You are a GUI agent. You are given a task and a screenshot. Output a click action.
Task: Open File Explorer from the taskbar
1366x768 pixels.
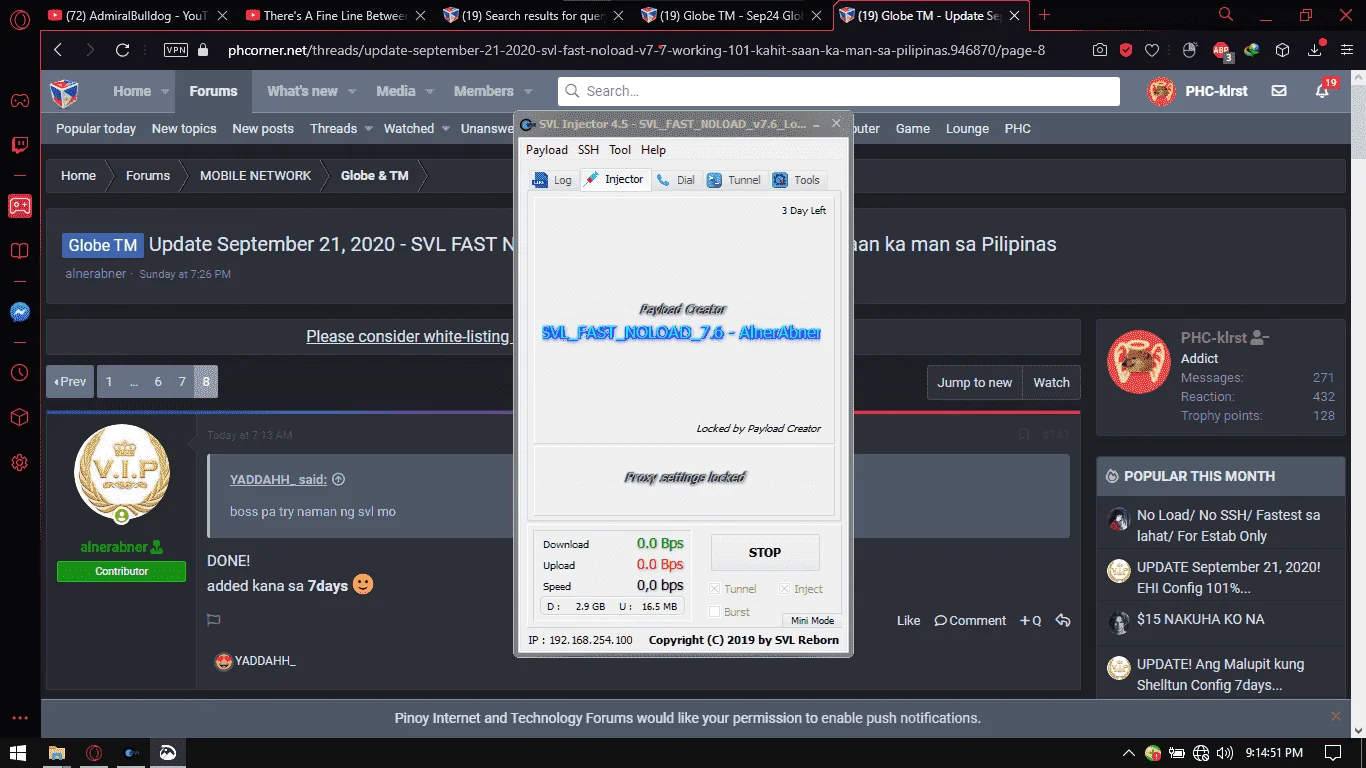[57, 753]
